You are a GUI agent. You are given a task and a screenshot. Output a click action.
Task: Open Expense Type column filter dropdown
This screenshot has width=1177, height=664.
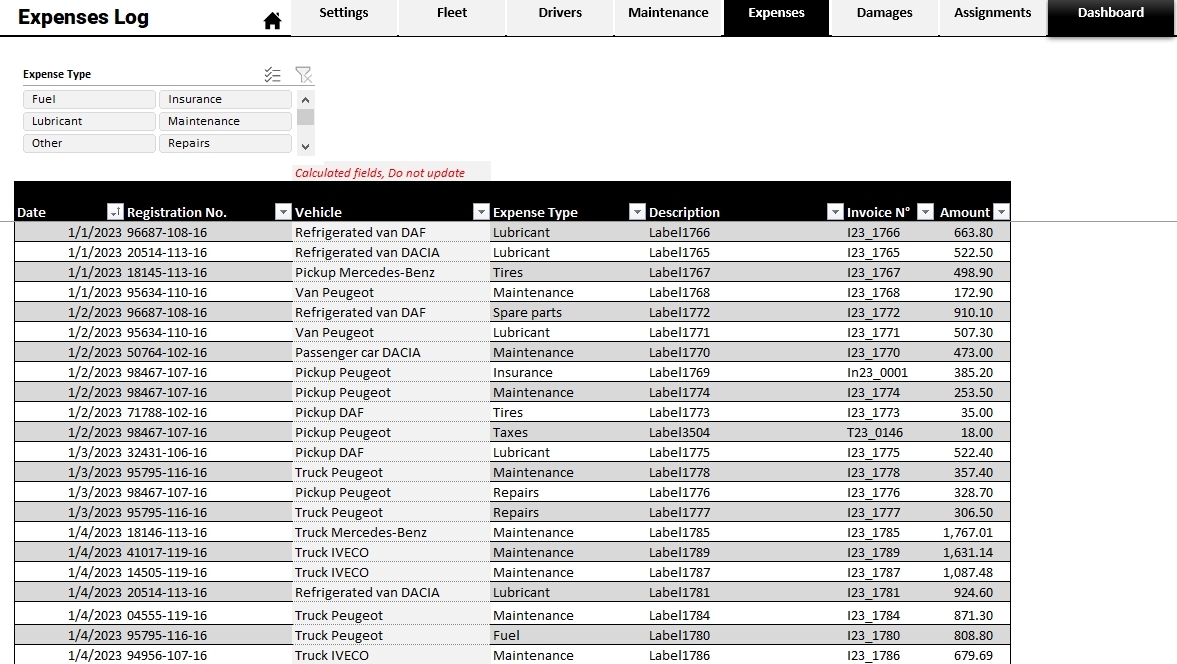click(x=637, y=212)
